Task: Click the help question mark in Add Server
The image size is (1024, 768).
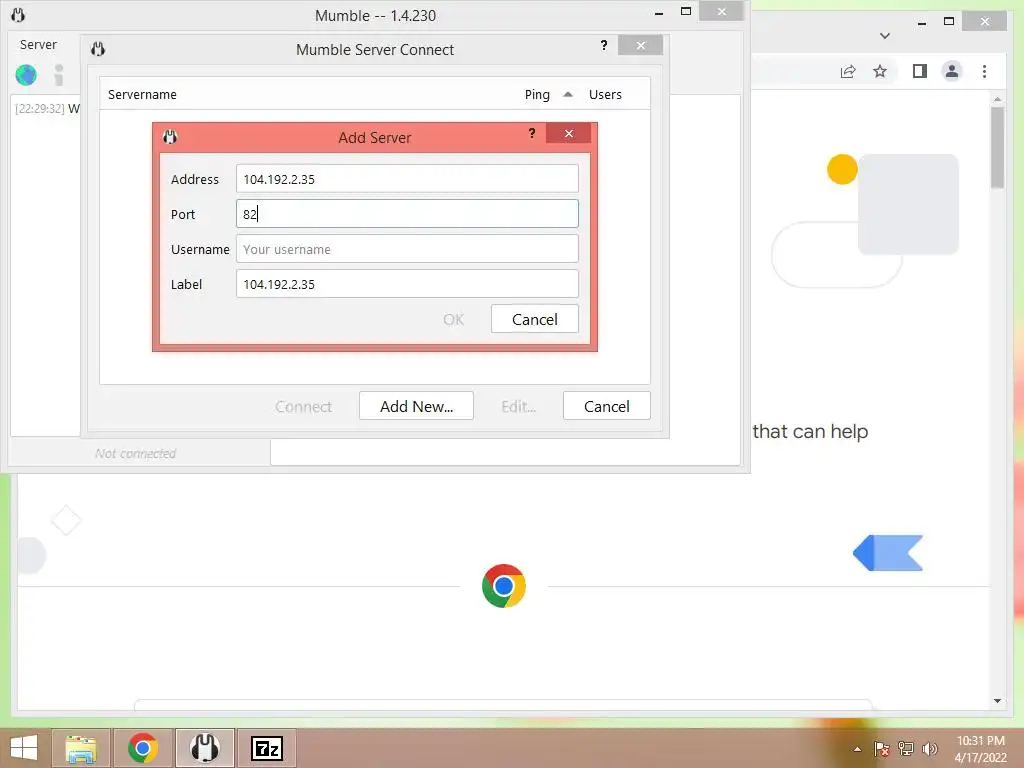Action: coord(532,133)
